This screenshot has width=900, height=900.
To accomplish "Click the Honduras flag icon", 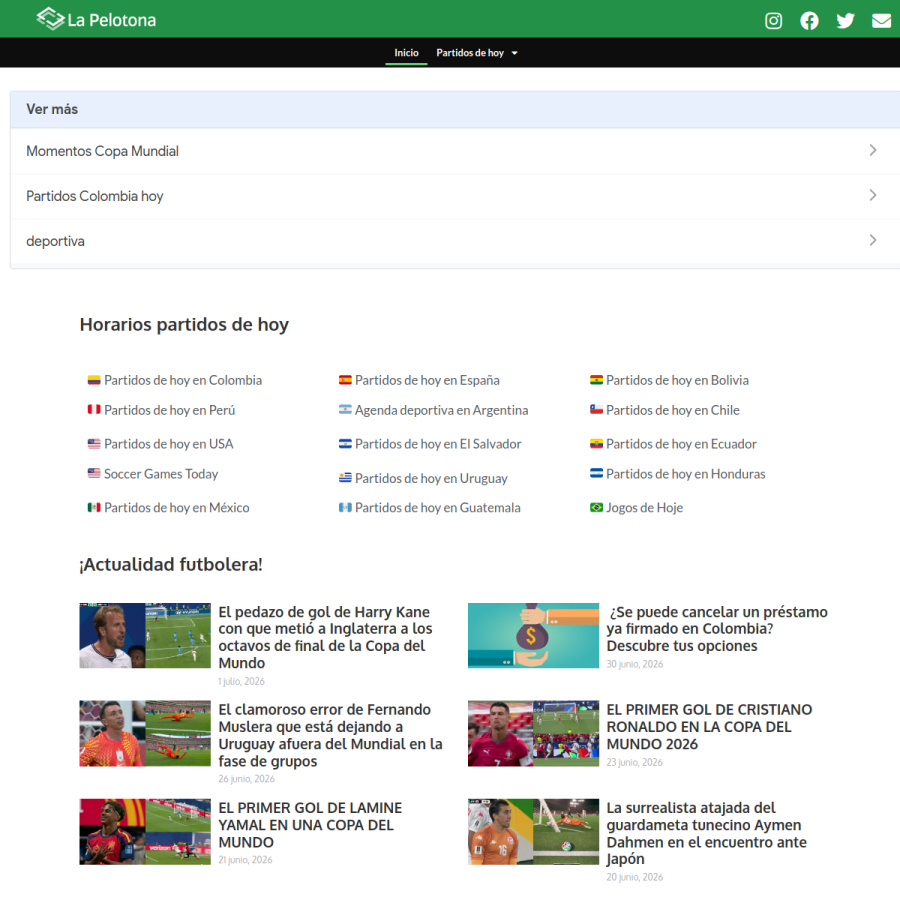I will tap(596, 473).
